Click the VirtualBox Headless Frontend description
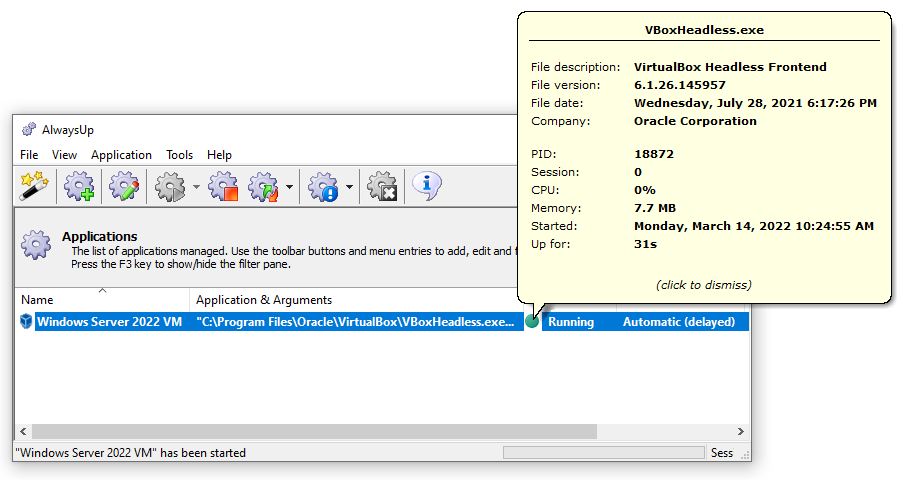 coord(730,67)
